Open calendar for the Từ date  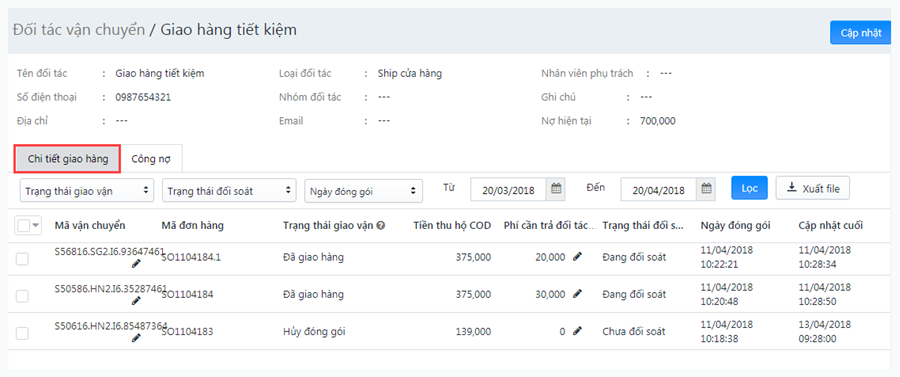point(555,189)
